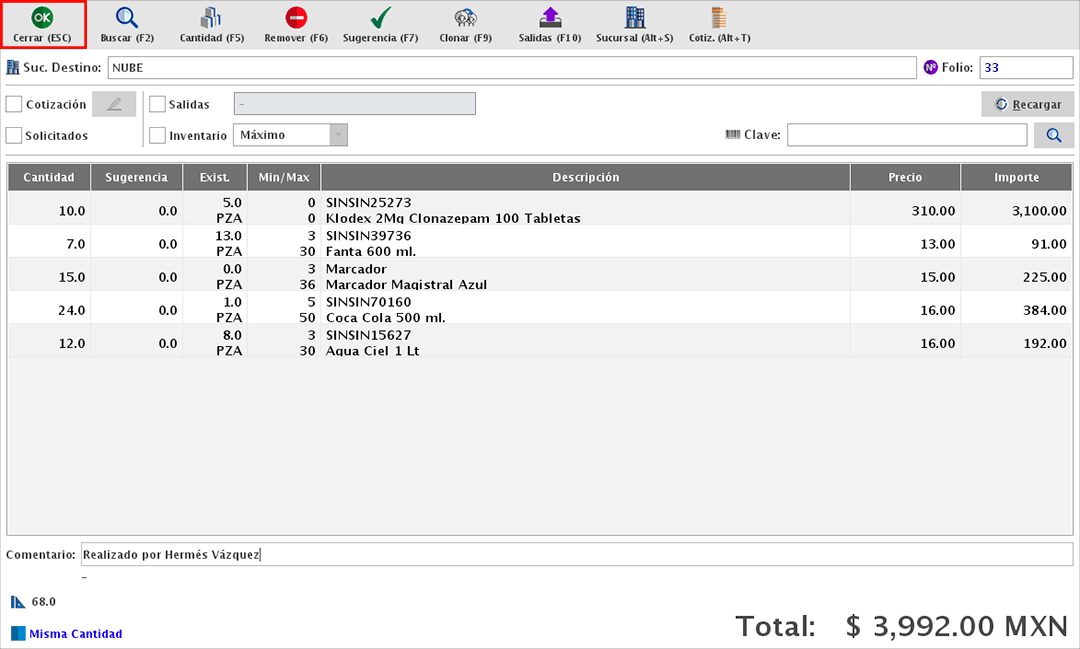Screen dimensions: 1080x649
Task: Click the magnifier button beside Clave
Action: [1053, 135]
